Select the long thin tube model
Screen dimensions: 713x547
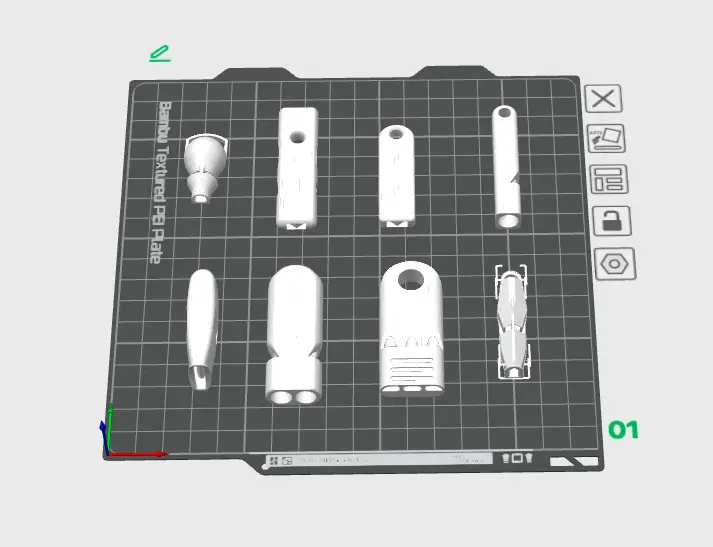506,167
